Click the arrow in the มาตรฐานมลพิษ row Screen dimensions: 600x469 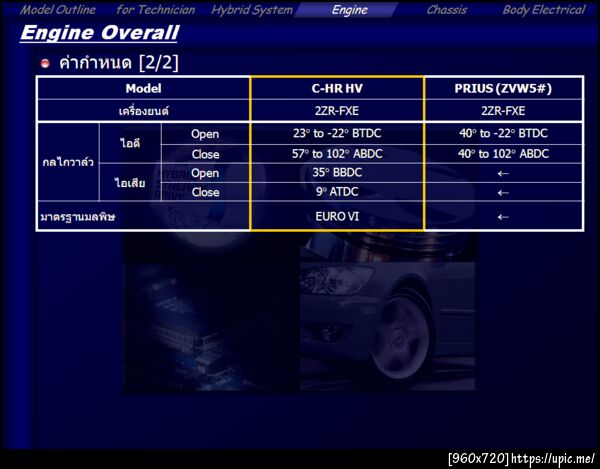point(503,217)
